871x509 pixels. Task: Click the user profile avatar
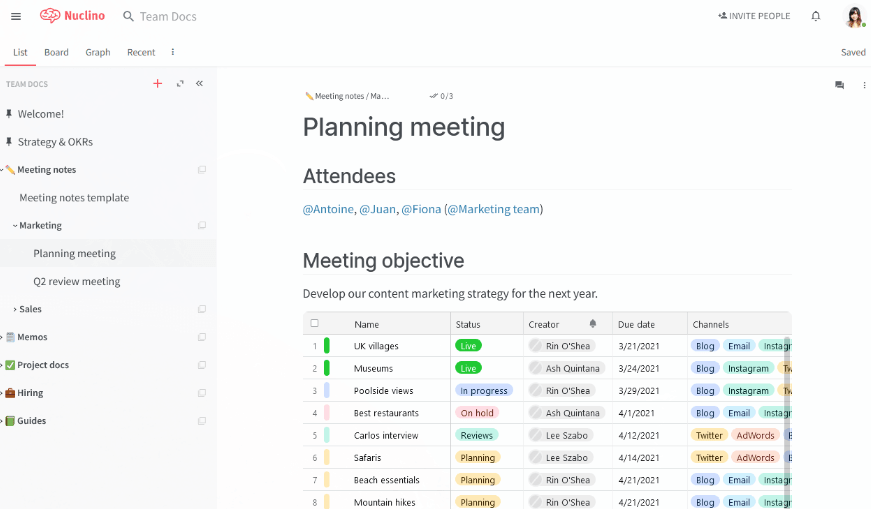click(x=854, y=16)
